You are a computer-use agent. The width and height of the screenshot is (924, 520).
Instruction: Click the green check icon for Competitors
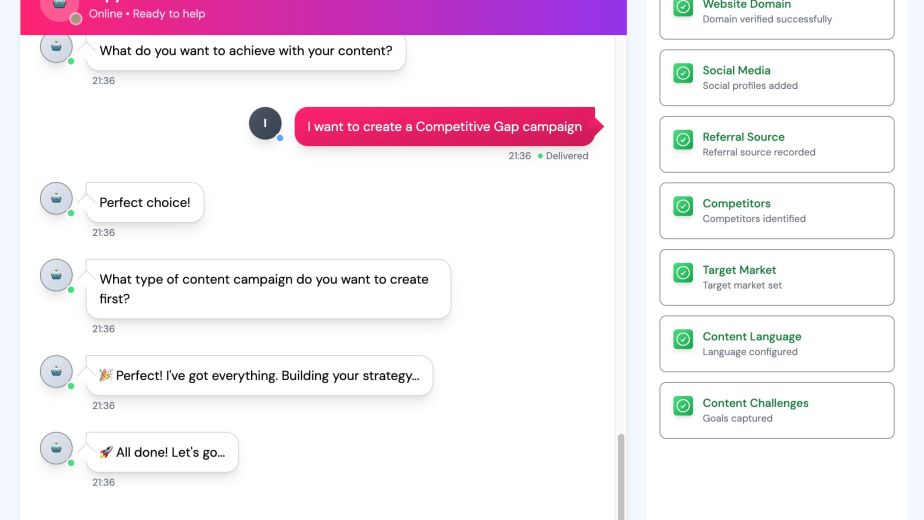click(683, 207)
